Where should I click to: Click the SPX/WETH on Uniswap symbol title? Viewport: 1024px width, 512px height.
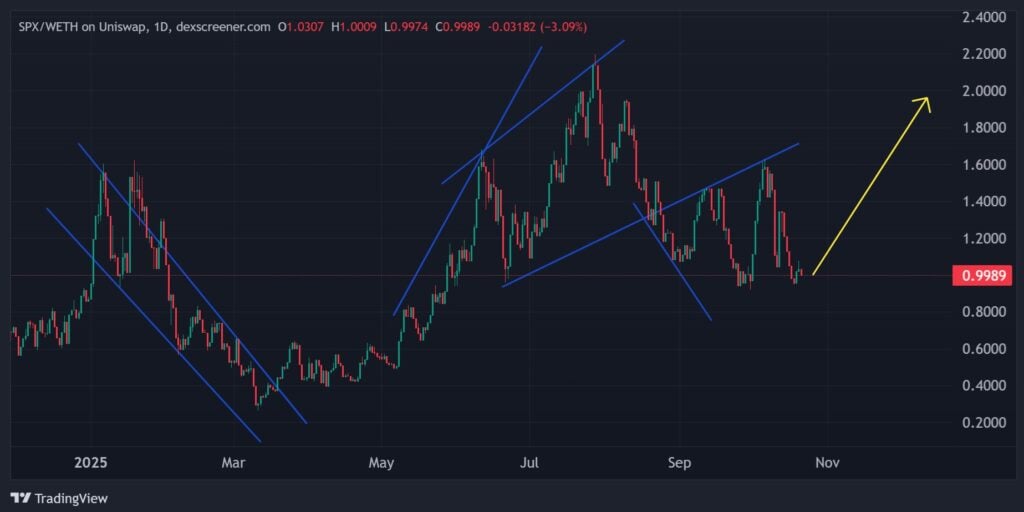tap(82, 27)
